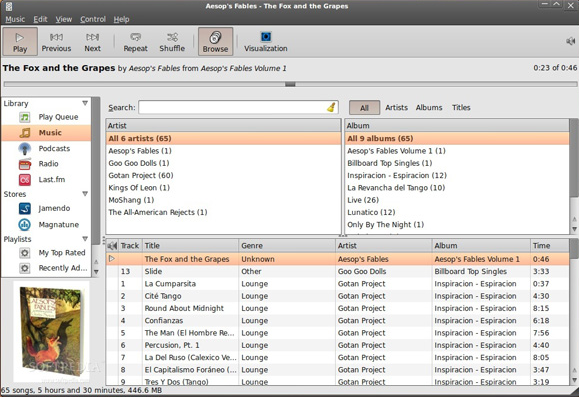Image resolution: width=579 pixels, height=397 pixels.
Task: Select All 6 artists (65) row
Action: (223, 138)
